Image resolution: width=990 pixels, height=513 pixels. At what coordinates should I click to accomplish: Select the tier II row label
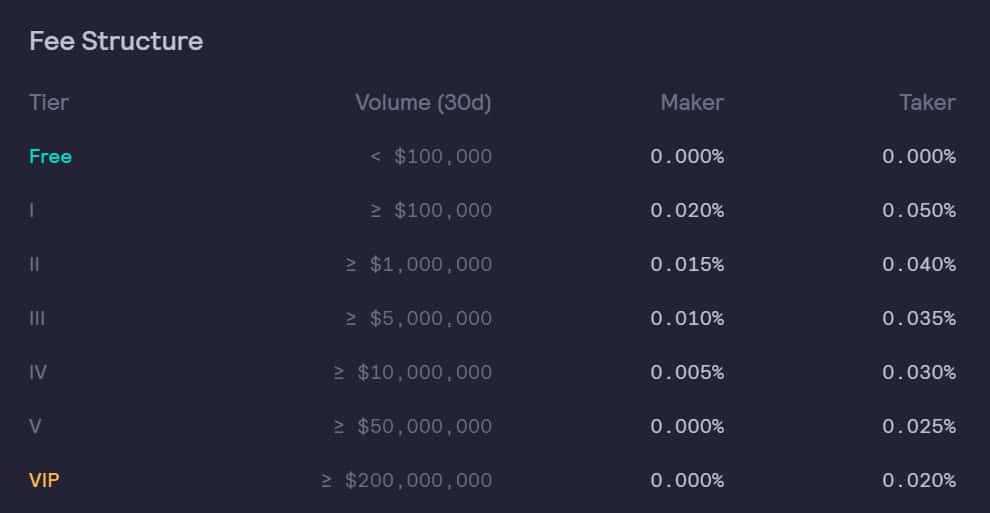click(35, 264)
